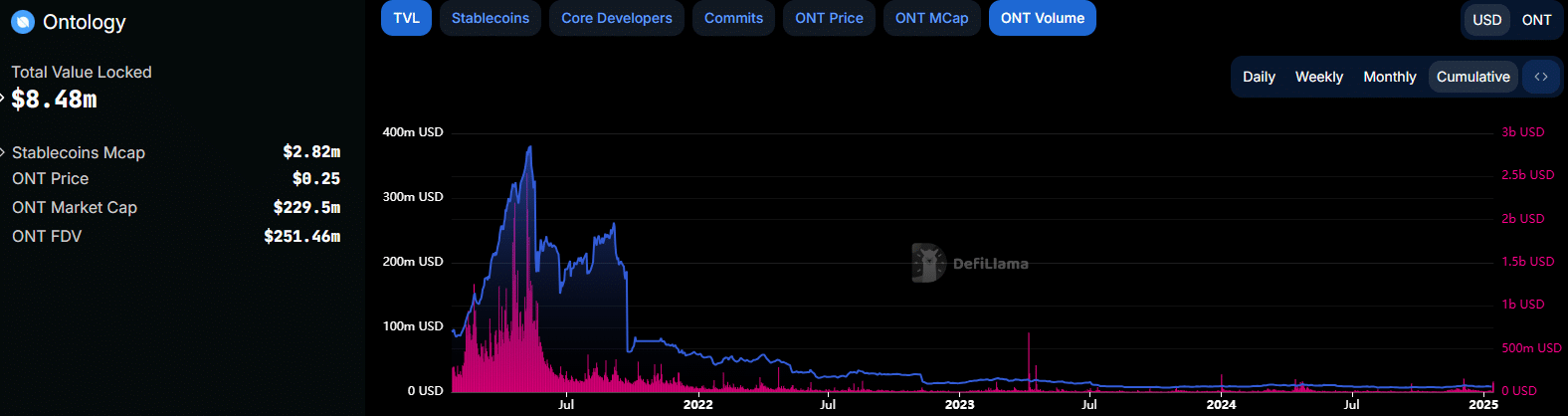The width and height of the screenshot is (1568, 416).
Task: Disable the ONT Volume series
Action: coord(1042,18)
